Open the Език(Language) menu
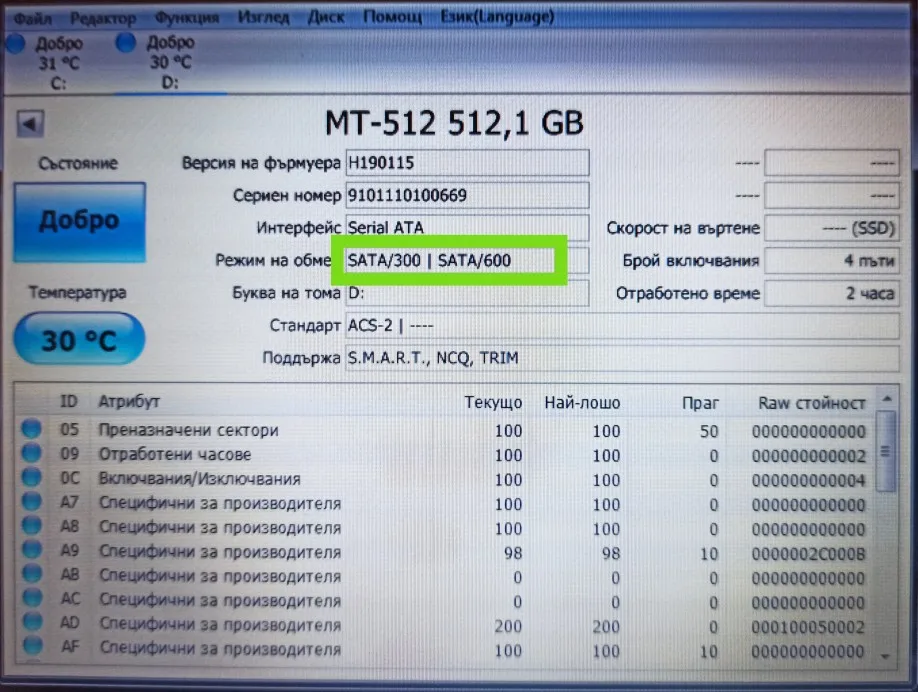 (x=497, y=16)
